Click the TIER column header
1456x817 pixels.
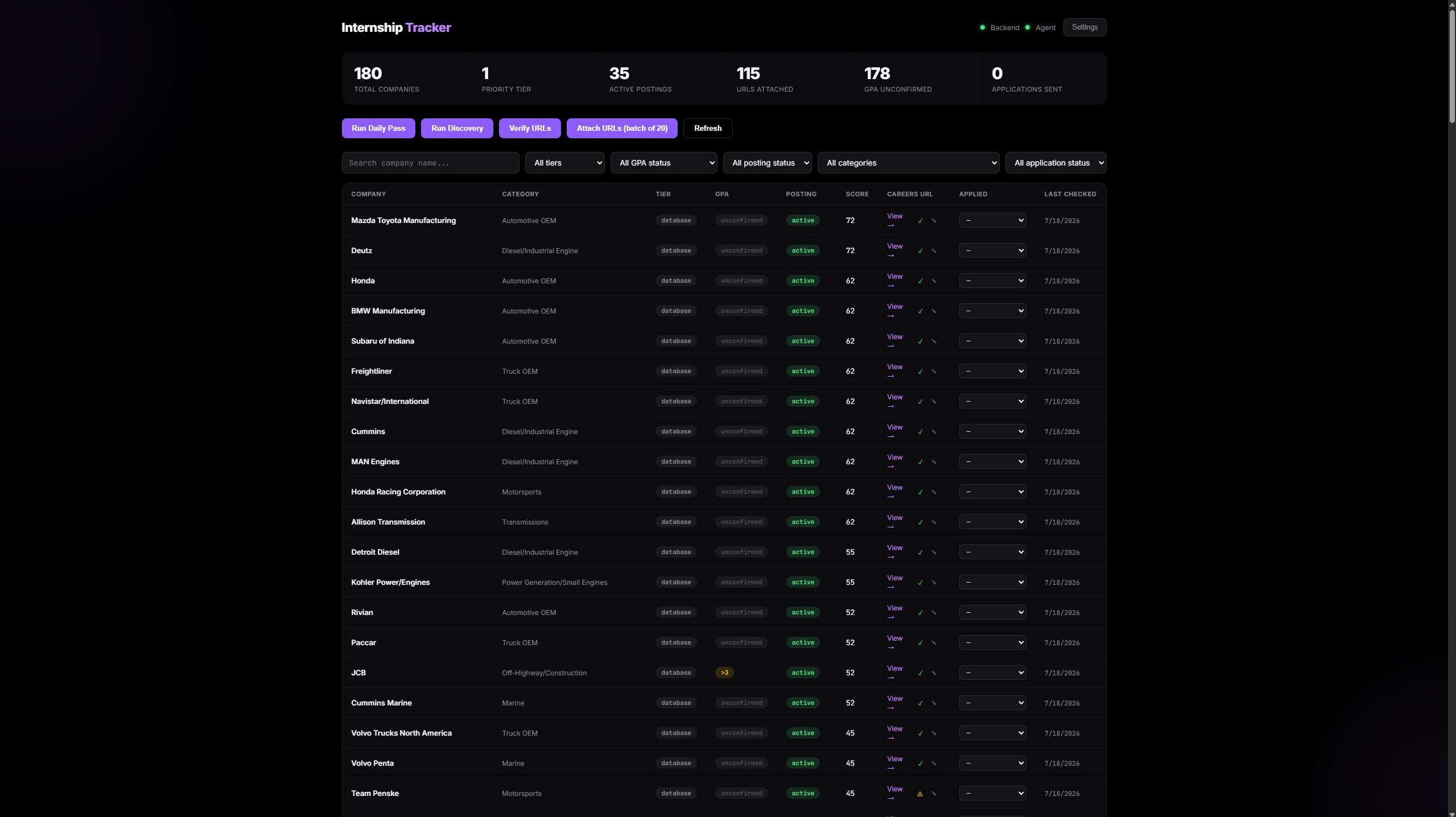coord(663,194)
